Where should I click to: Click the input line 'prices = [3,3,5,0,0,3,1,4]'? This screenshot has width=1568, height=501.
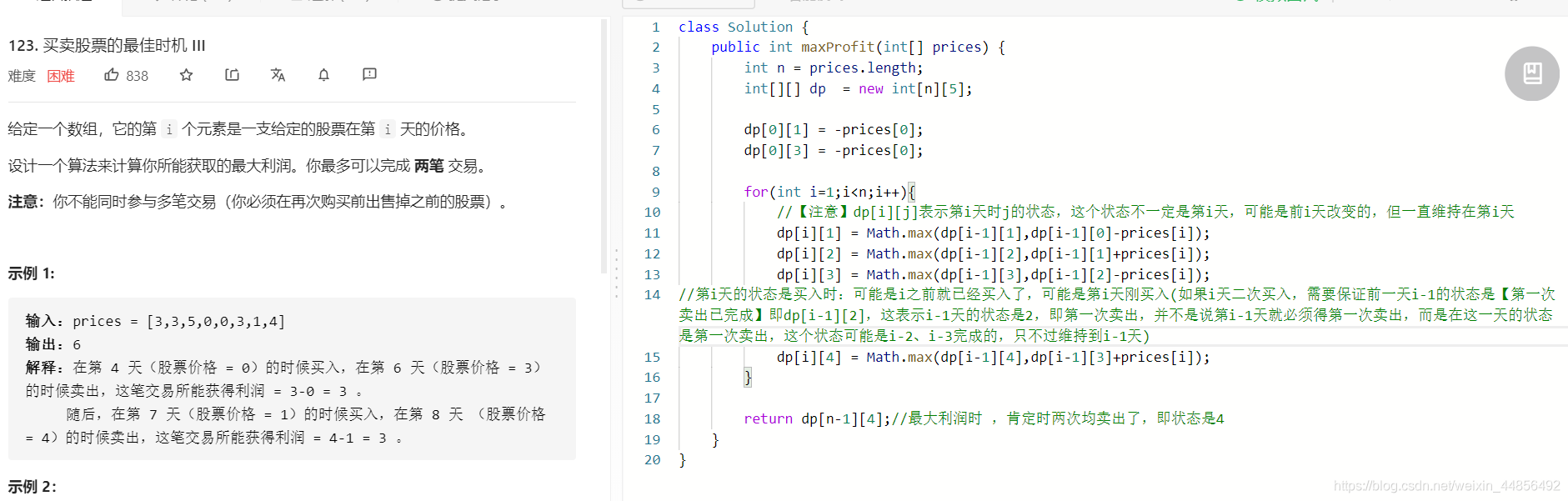pyautogui.click(x=155, y=321)
